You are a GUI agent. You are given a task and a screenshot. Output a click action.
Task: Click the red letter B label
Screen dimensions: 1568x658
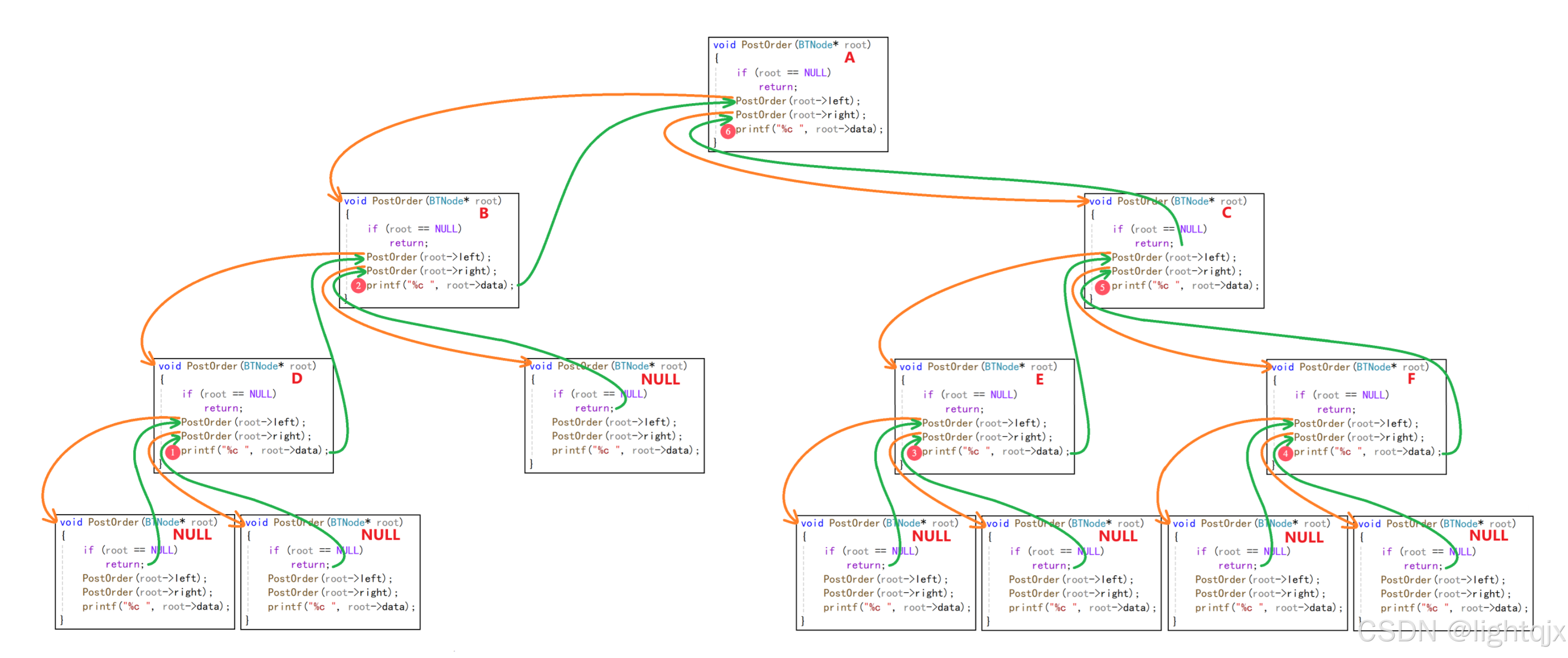pyautogui.click(x=483, y=213)
